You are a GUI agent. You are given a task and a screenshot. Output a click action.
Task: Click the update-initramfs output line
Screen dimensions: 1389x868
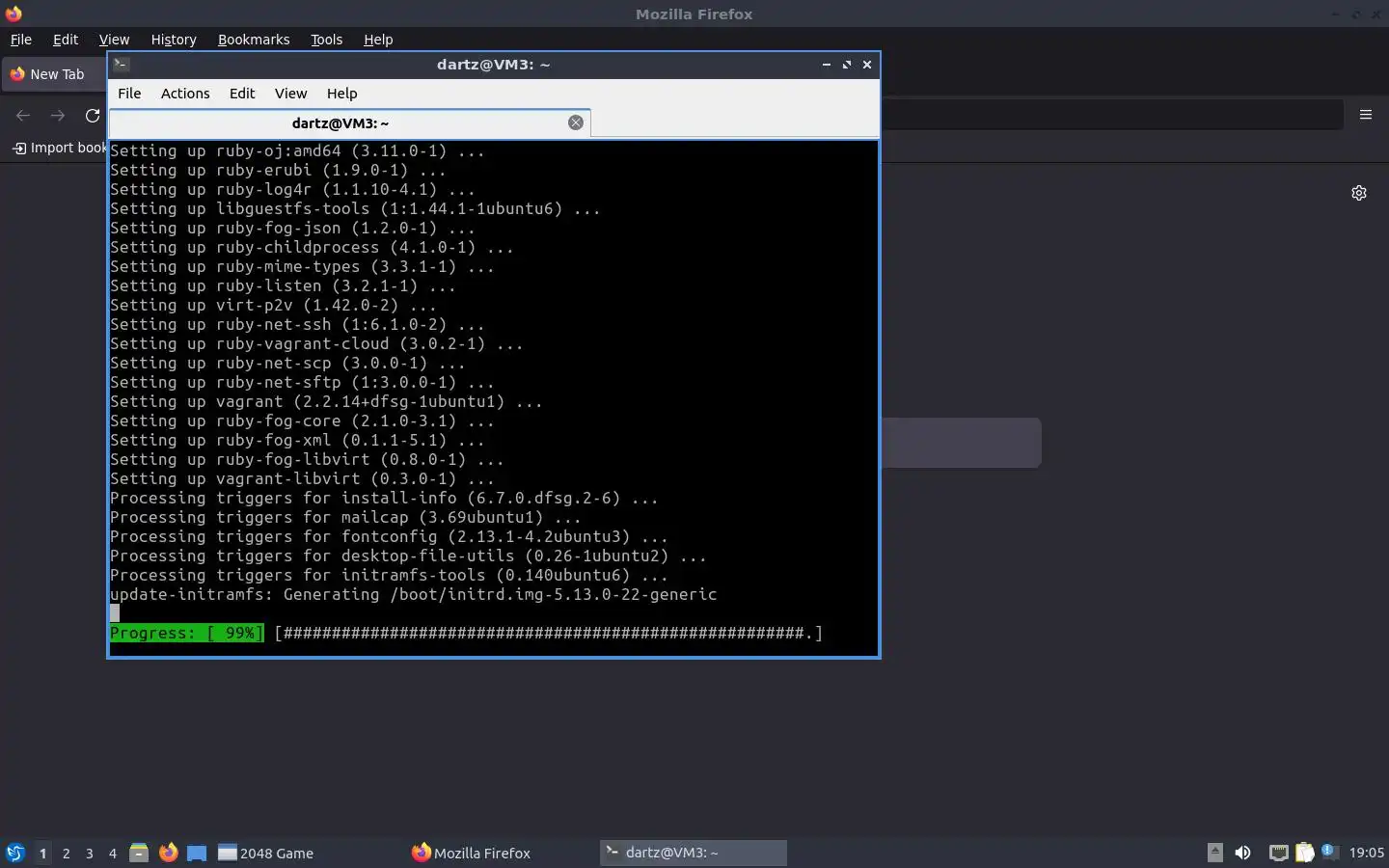pos(413,594)
